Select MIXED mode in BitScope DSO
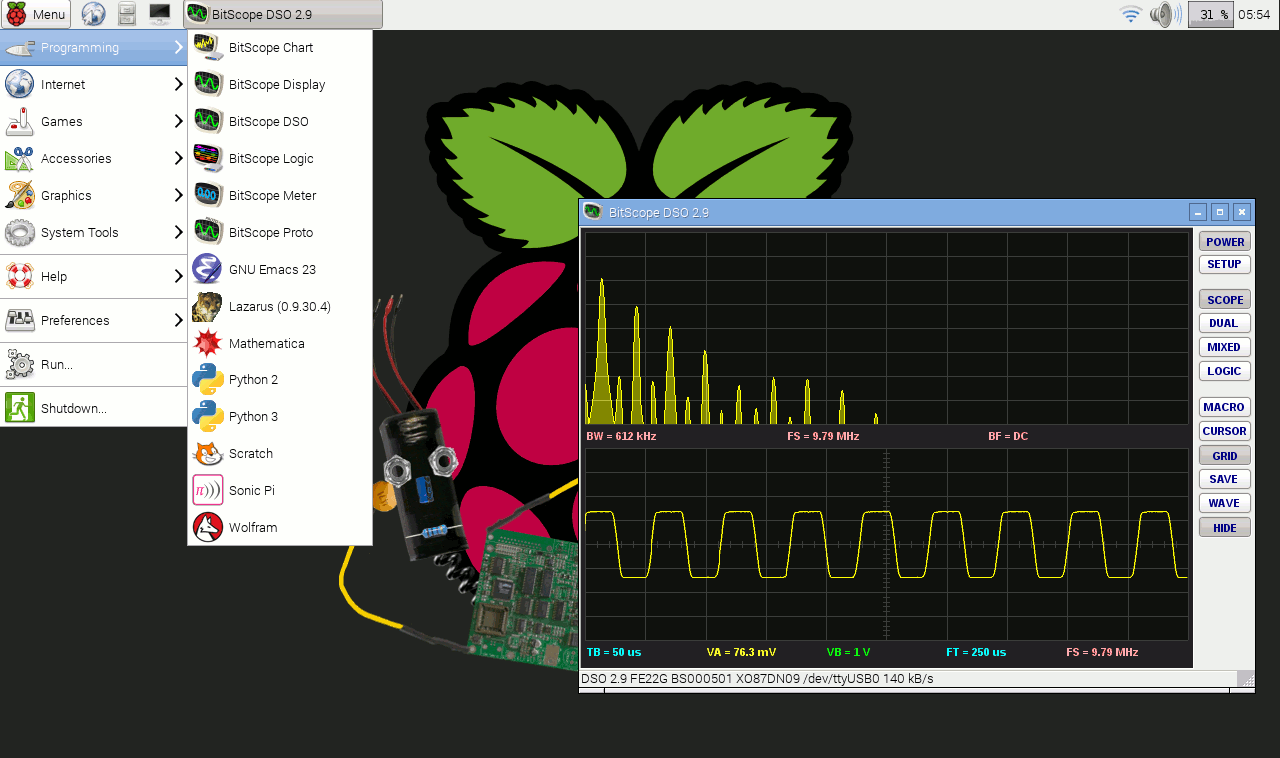 (1225, 347)
